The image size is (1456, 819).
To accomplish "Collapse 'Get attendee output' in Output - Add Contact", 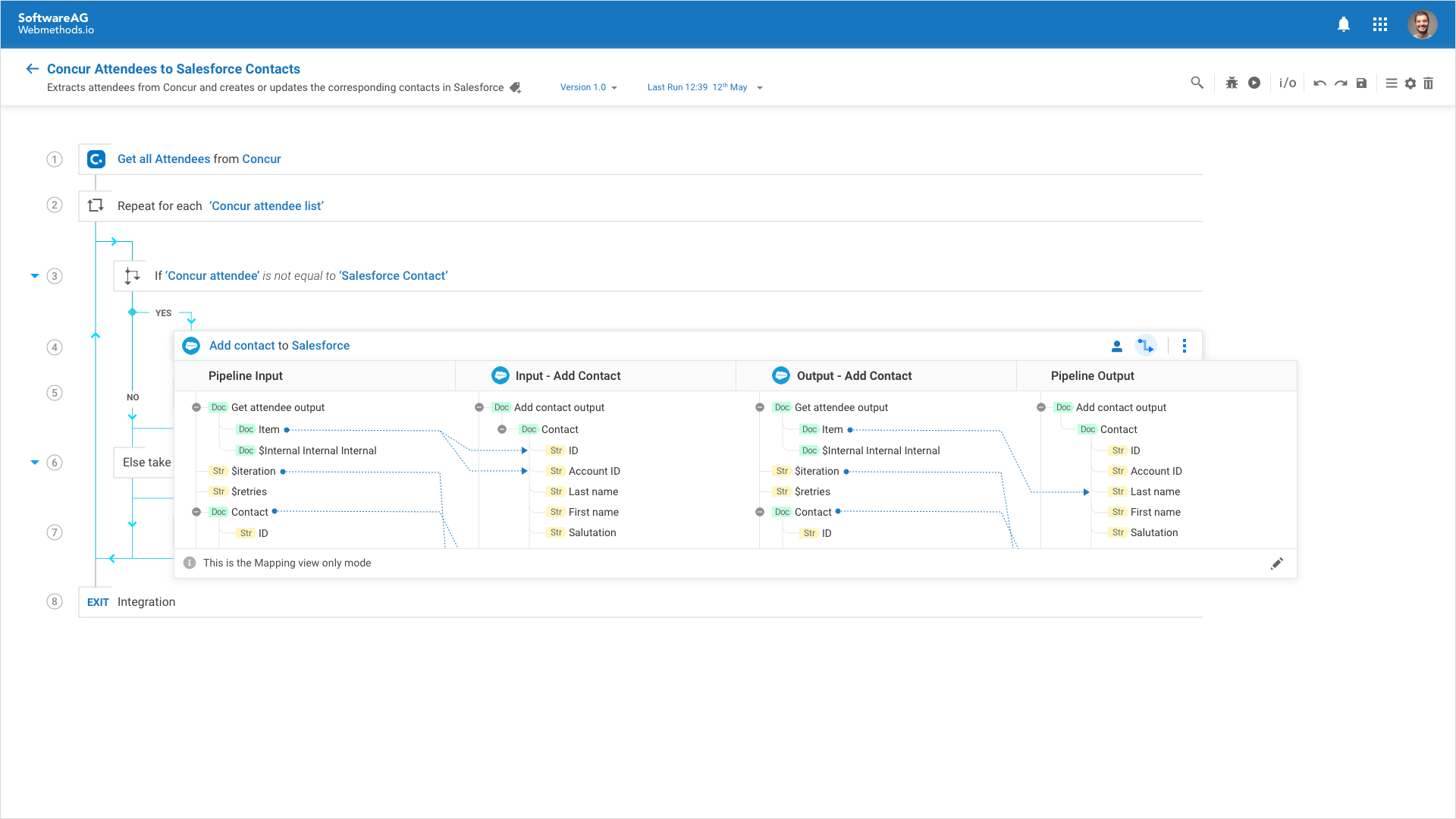I will [x=760, y=408].
